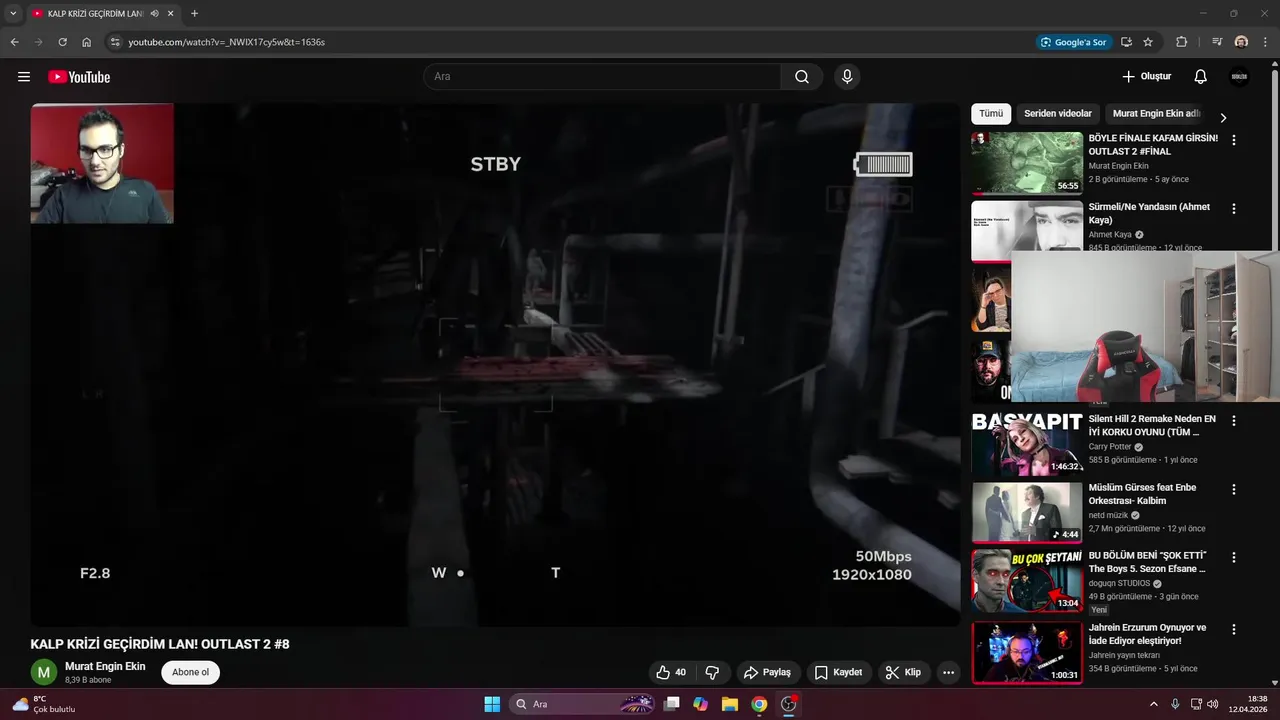The width and height of the screenshot is (1280, 720).
Task: Open the Murat Engin Ekin channel name link
Action: tap(105, 666)
